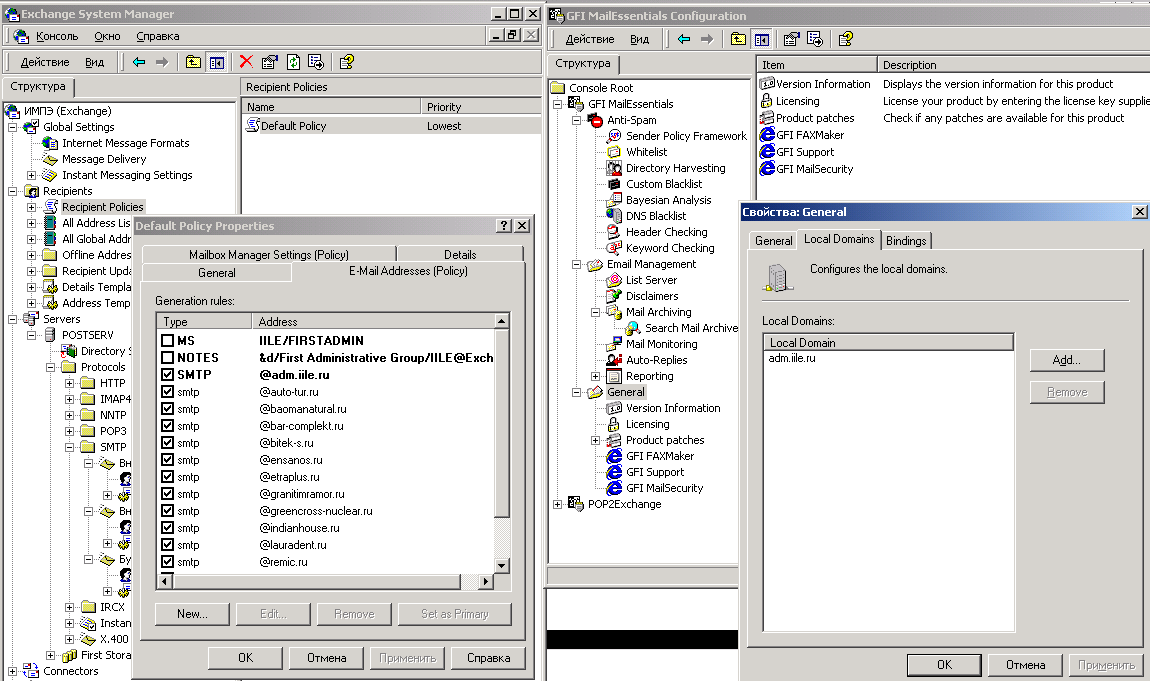Select adm.iile.ru in Local Domains list
The width and height of the screenshot is (1150, 681).
[x=792, y=358]
